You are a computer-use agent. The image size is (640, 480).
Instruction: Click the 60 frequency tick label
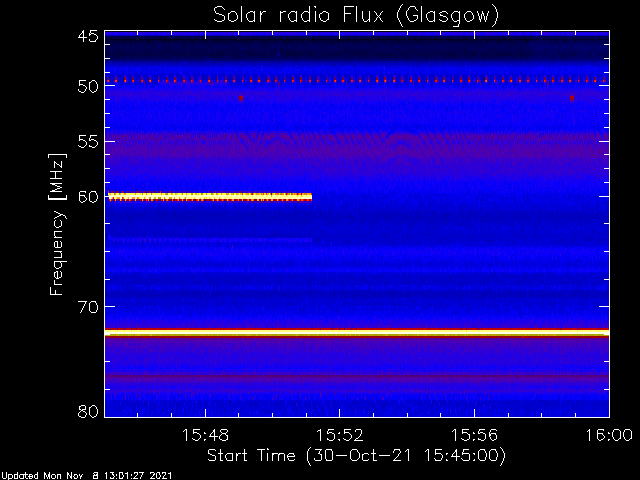click(x=88, y=197)
